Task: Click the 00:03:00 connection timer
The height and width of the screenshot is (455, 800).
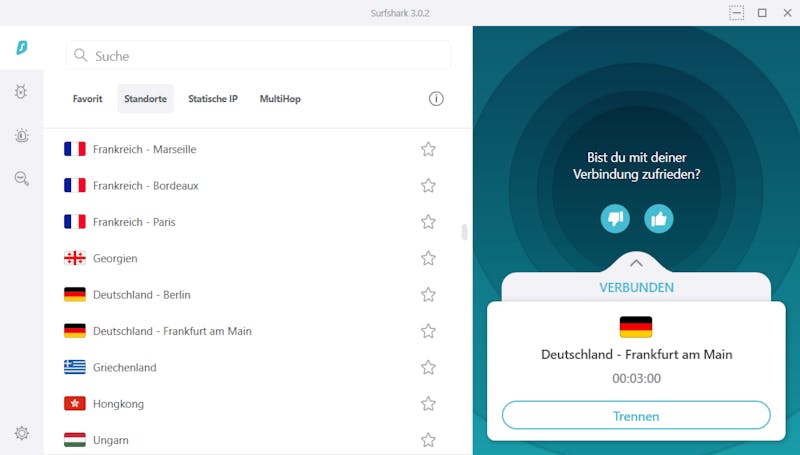Action: [636, 378]
